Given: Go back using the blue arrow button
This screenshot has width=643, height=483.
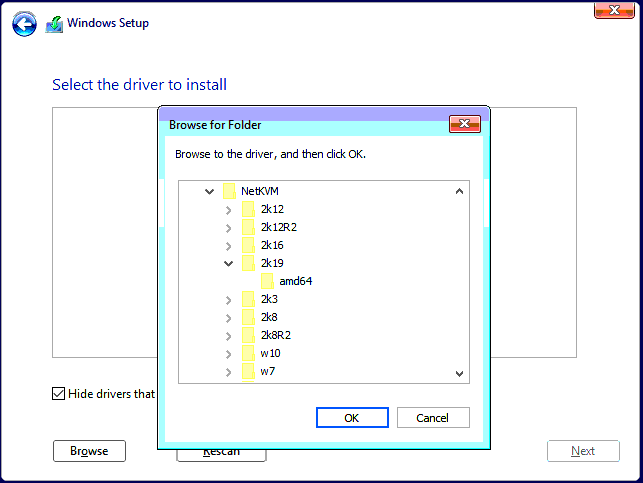Looking at the screenshot, I should click(x=24, y=24).
